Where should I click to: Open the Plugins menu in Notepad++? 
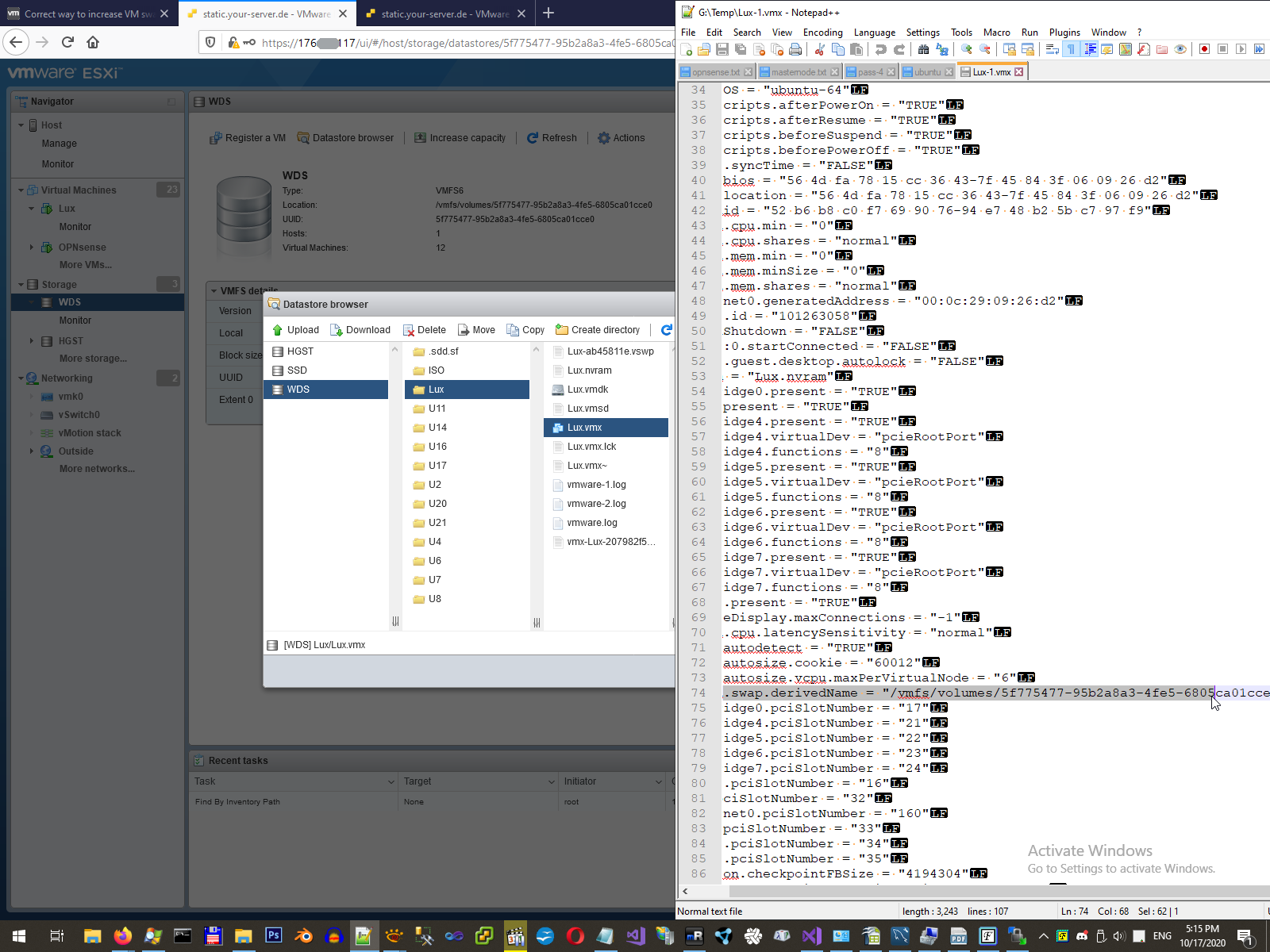point(1064,33)
